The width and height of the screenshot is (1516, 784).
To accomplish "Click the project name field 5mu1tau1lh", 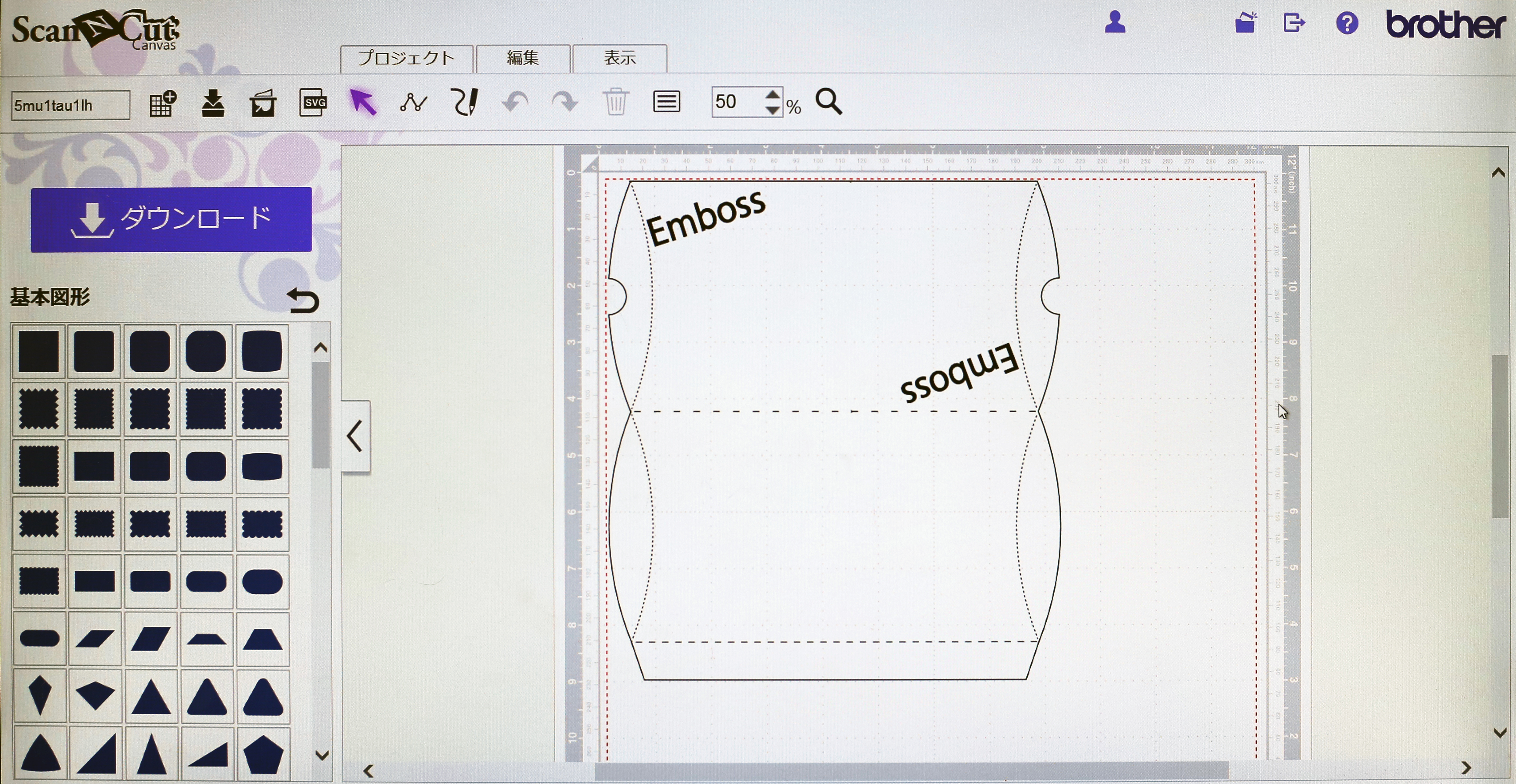I will click(x=71, y=105).
